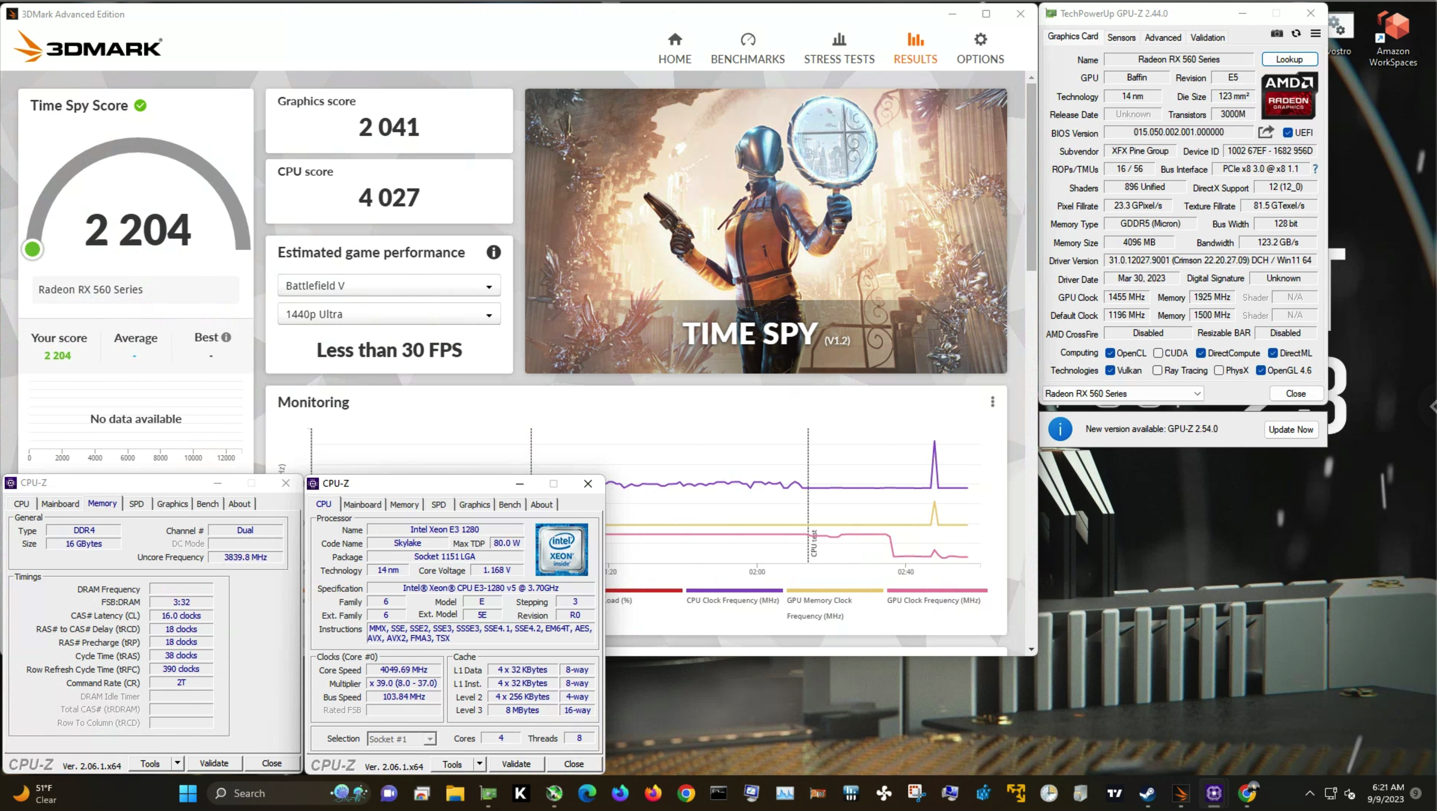Image resolution: width=1437 pixels, height=811 pixels.
Task: Toggle the Vulkan checkbox
Action: 1110,371
